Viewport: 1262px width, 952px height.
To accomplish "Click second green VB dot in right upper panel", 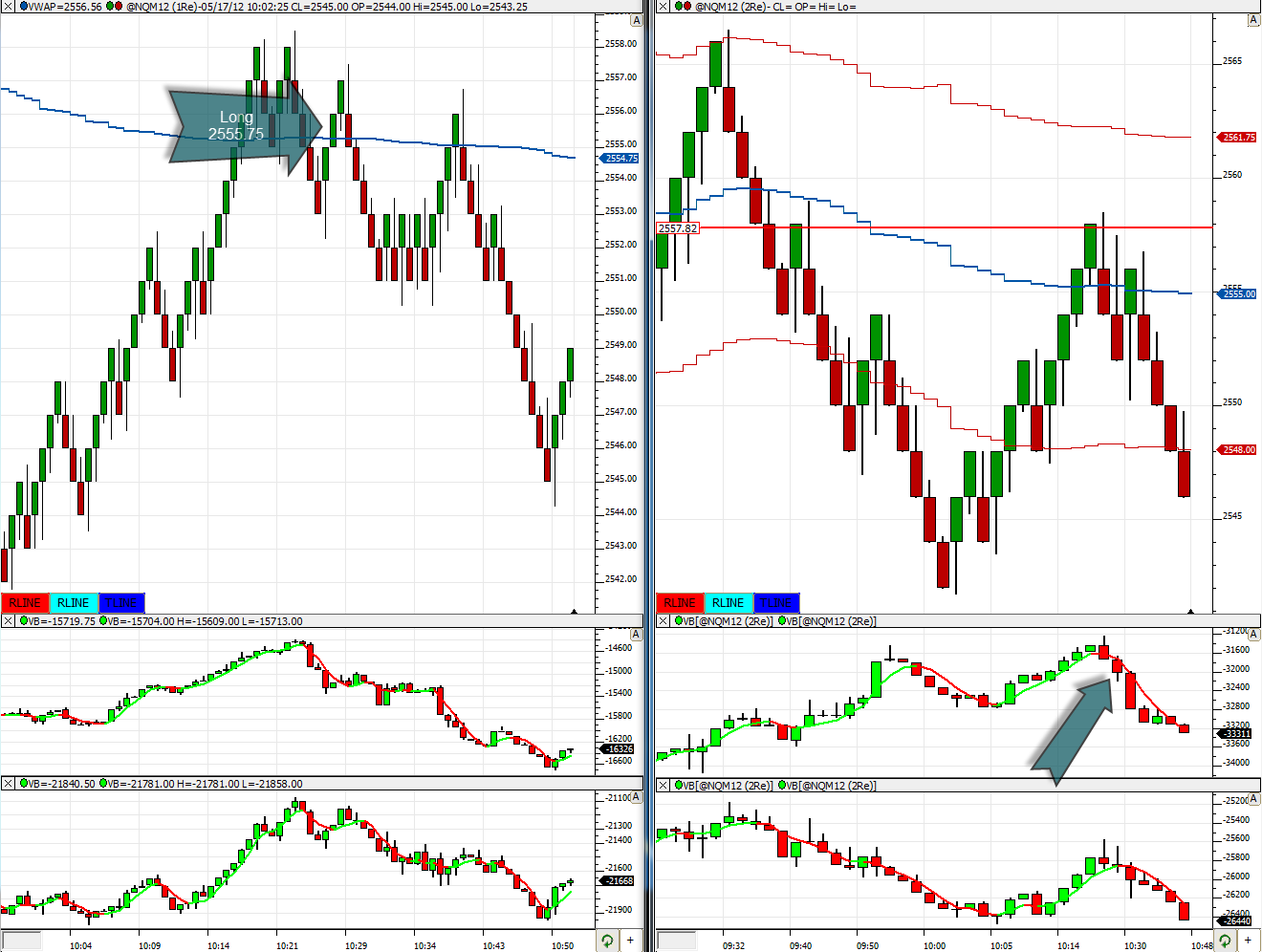I will 783,621.
